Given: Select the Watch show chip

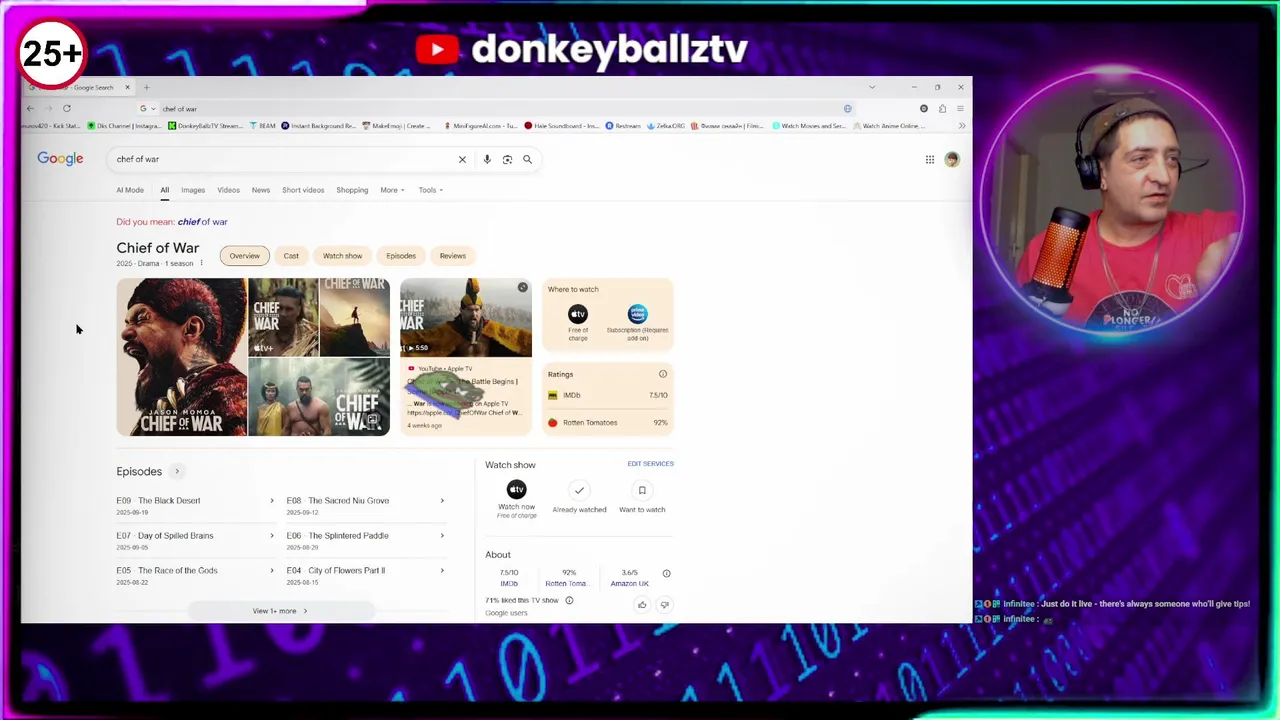Looking at the screenshot, I should 342,256.
